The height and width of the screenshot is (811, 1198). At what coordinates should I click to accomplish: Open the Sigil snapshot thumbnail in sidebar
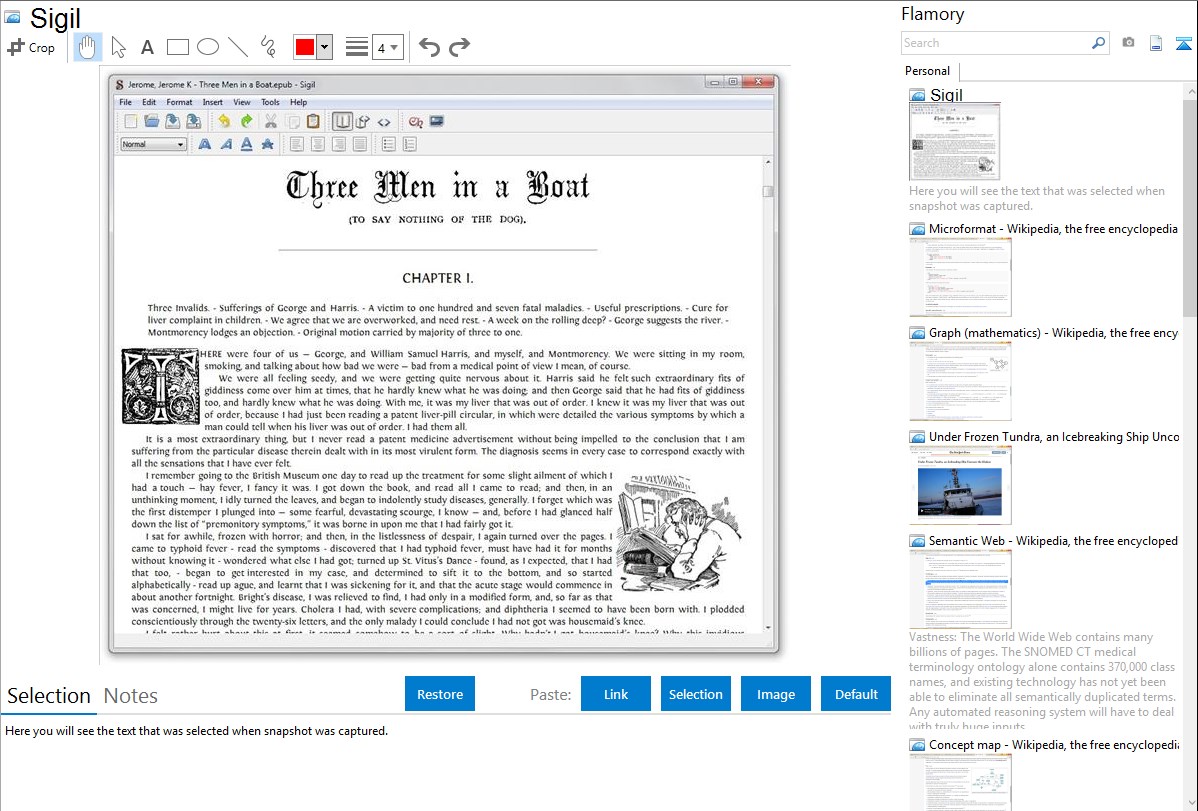coord(954,143)
